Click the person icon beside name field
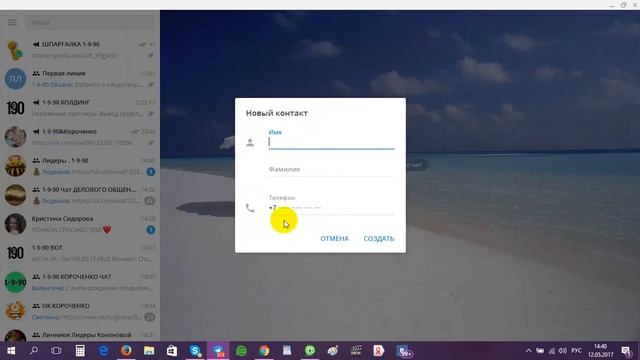Viewport: 640px width, 360px height. [250, 142]
